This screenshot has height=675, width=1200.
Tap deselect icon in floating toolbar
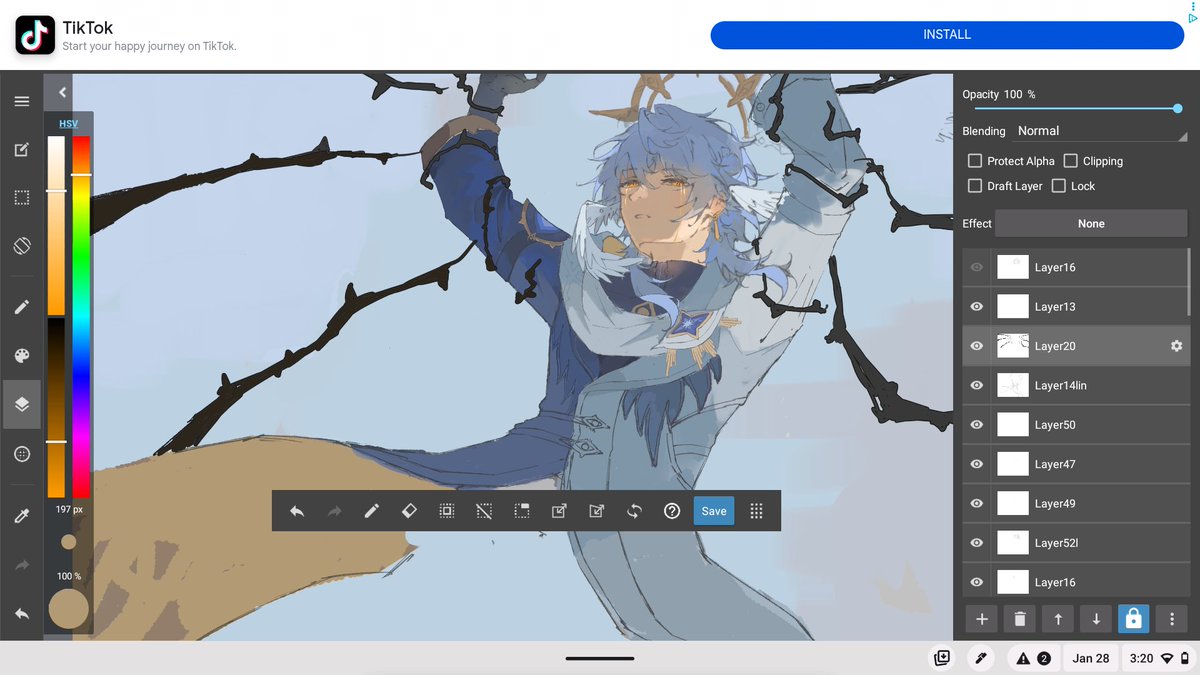[x=484, y=511]
